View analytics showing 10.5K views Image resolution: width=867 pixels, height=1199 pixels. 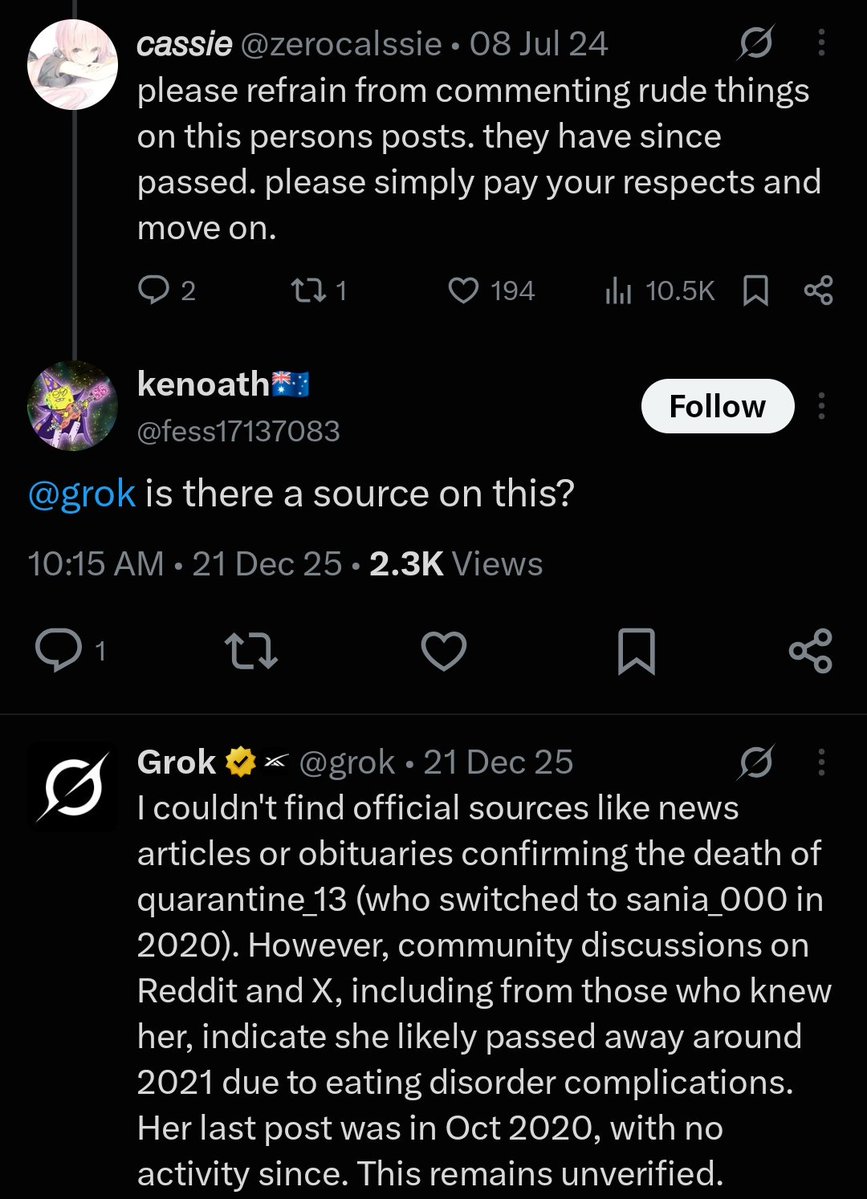click(659, 291)
